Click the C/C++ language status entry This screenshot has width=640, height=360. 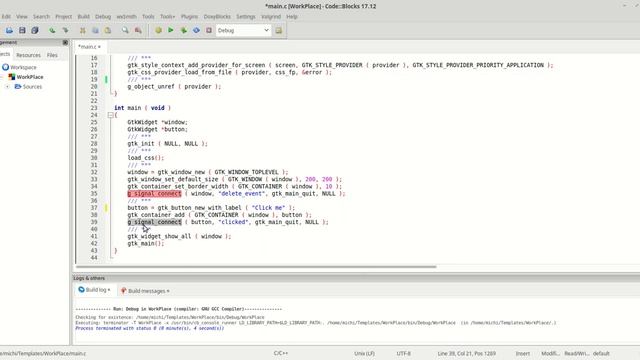point(281,353)
